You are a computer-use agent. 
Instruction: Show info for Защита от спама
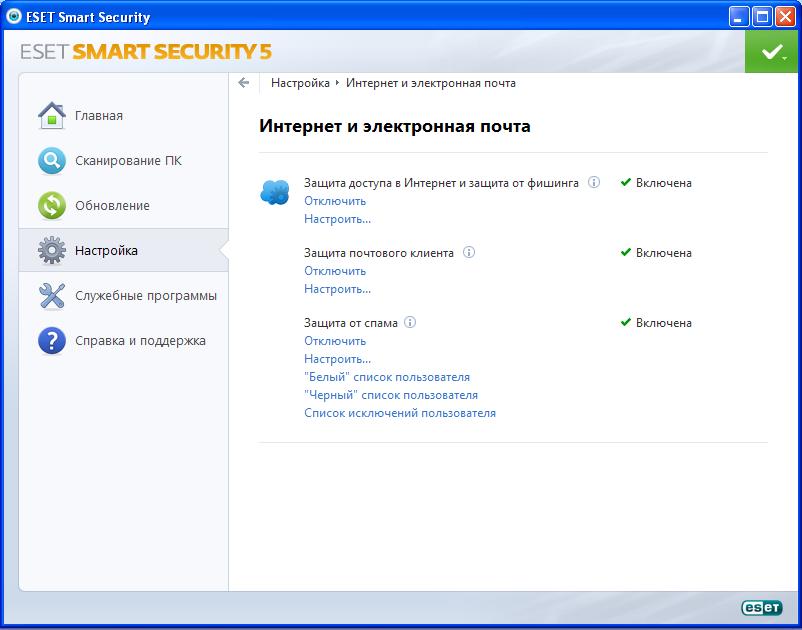coord(410,322)
